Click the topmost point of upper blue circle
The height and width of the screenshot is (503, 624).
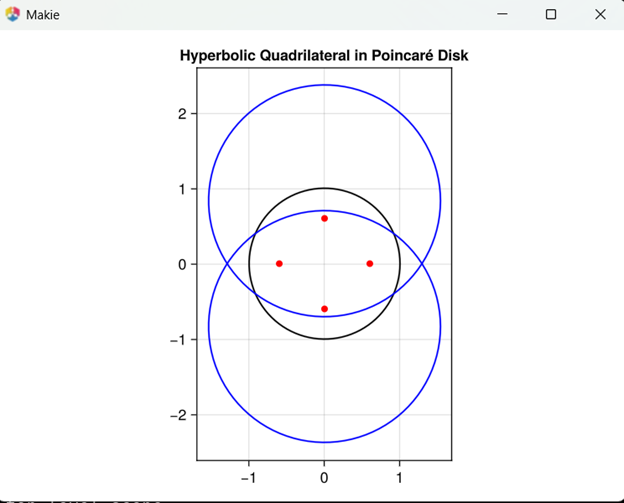[324, 85]
